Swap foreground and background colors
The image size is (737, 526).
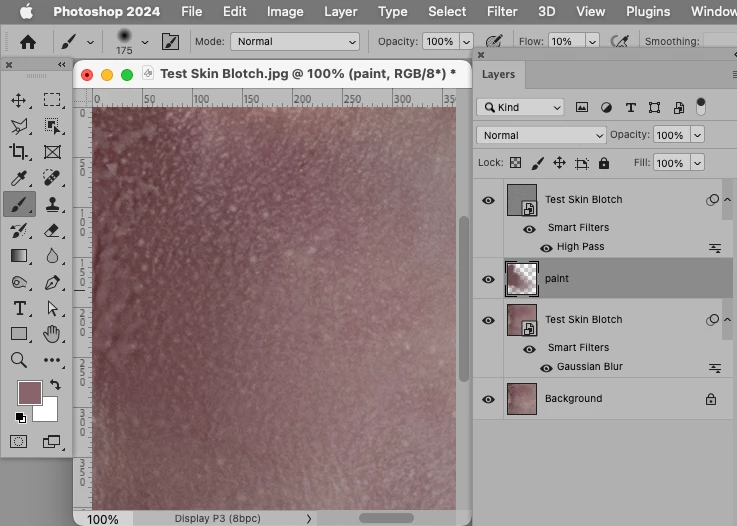pos(55,385)
